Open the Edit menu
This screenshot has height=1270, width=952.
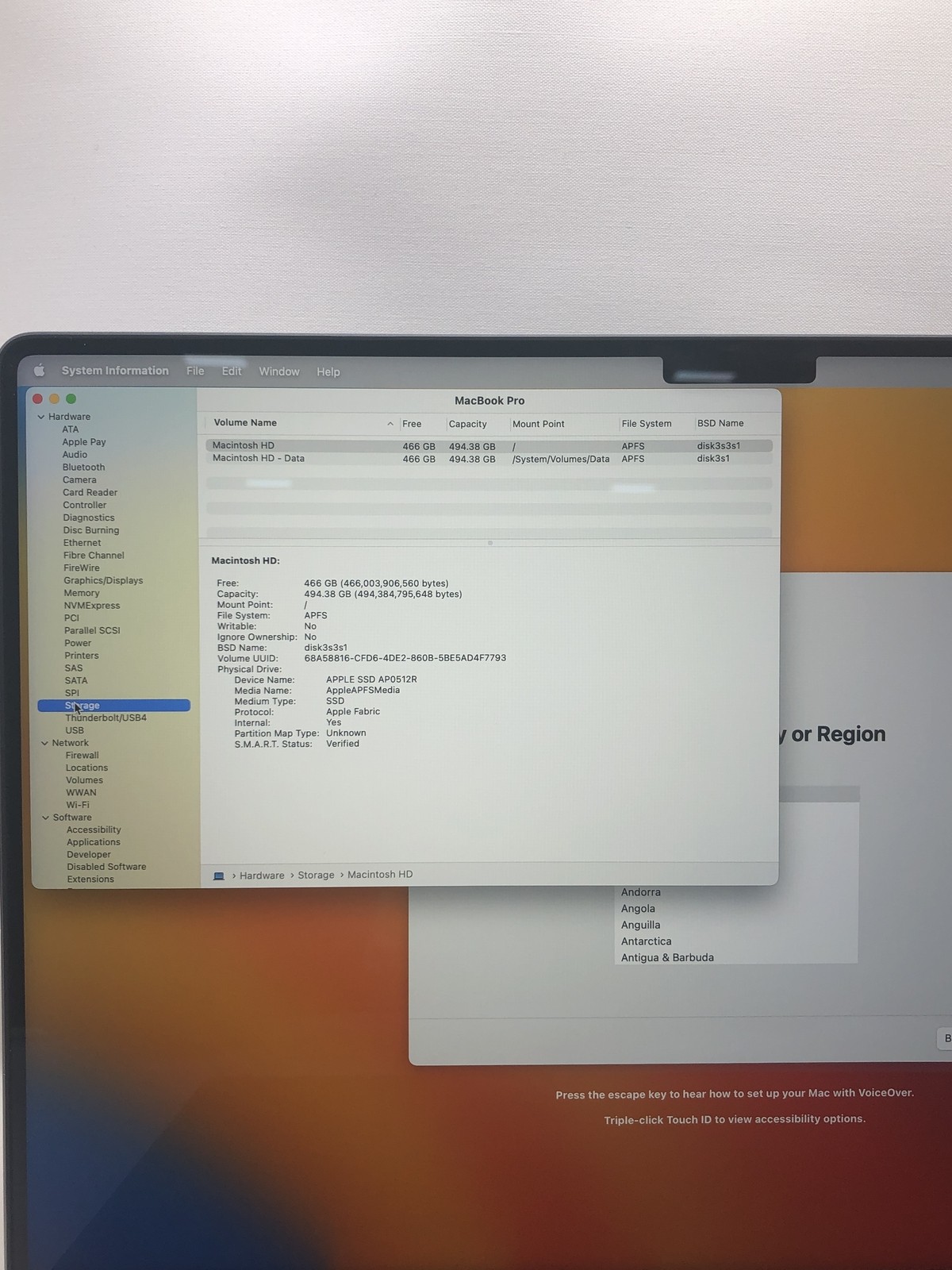[x=232, y=371]
